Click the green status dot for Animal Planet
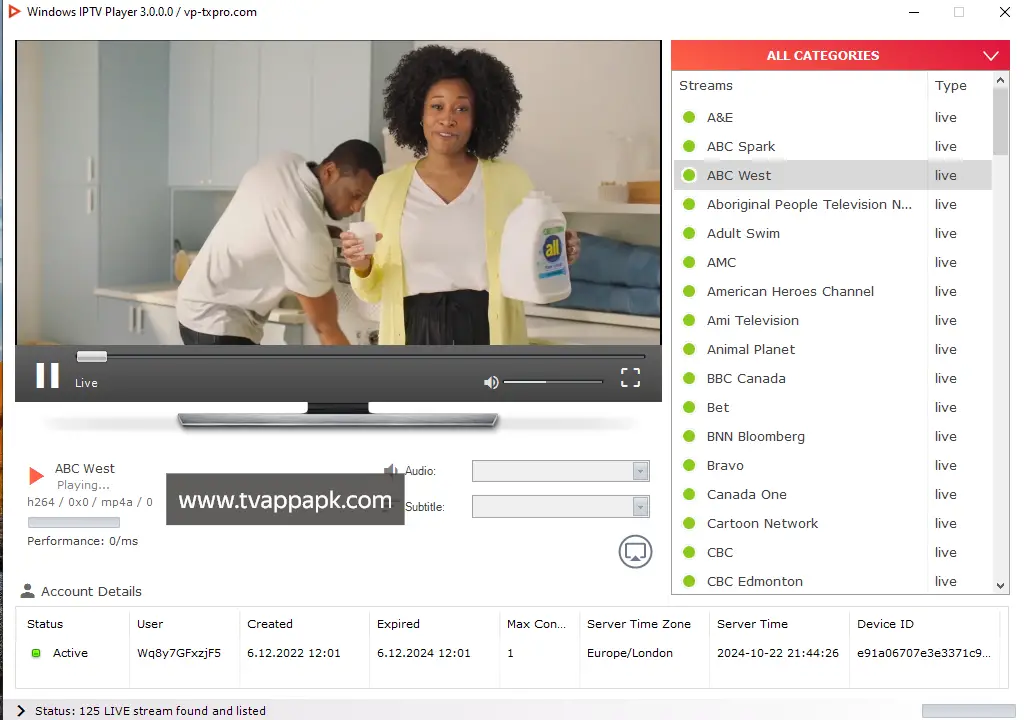The image size is (1026, 720). 689,350
